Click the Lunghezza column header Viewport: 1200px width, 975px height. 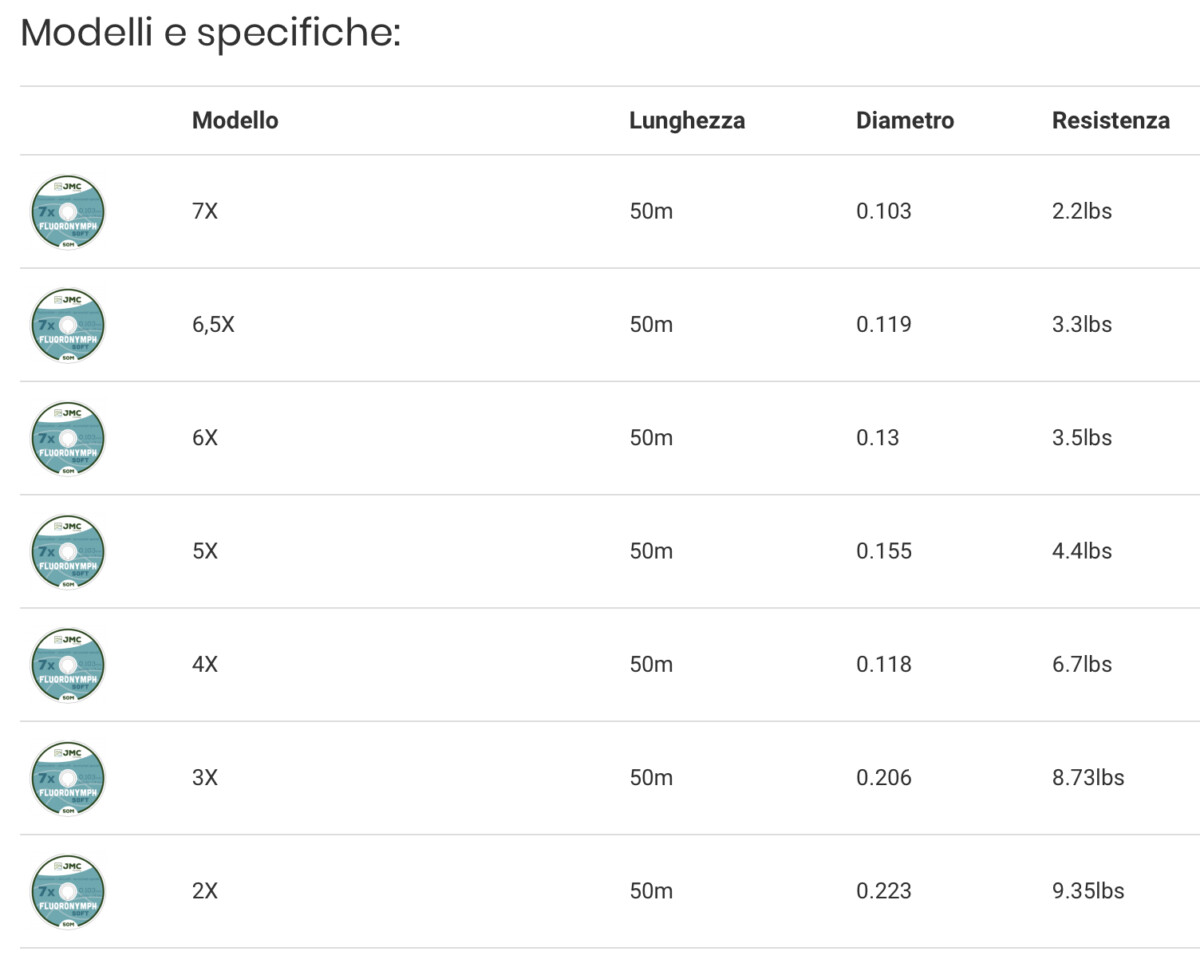pos(687,121)
